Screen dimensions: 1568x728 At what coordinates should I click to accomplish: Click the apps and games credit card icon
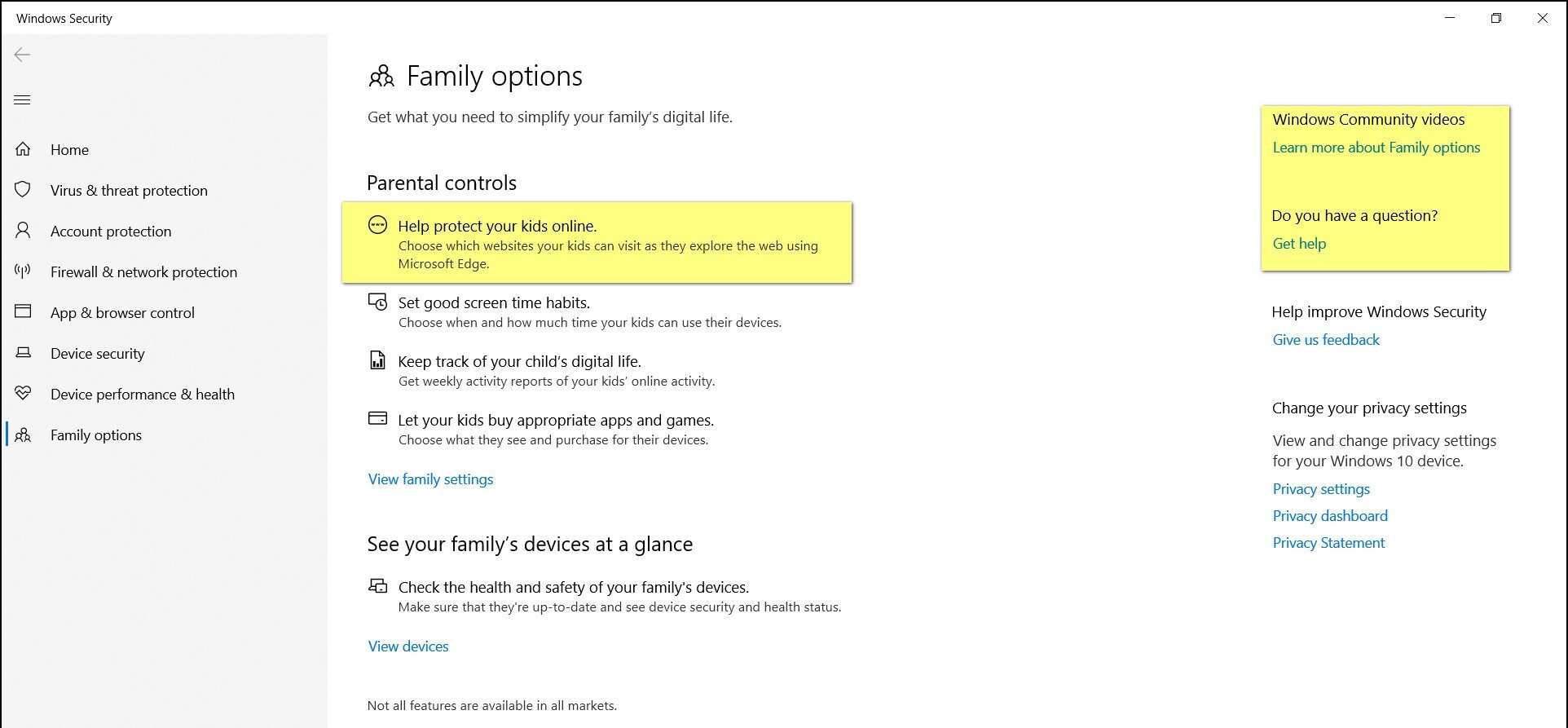point(377,418)
